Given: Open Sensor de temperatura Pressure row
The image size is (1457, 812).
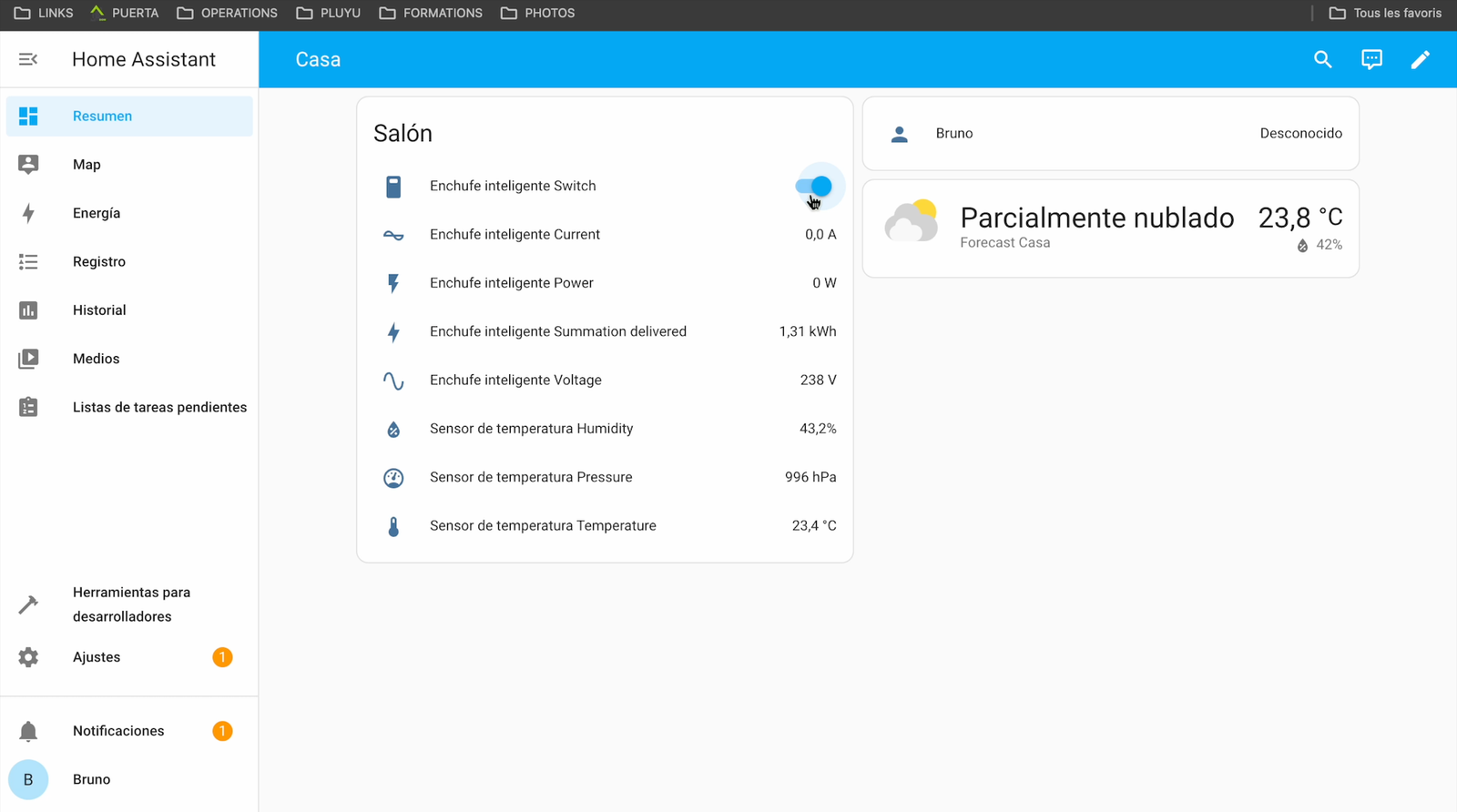Looking at the screenshot, I should coord(605,478).
